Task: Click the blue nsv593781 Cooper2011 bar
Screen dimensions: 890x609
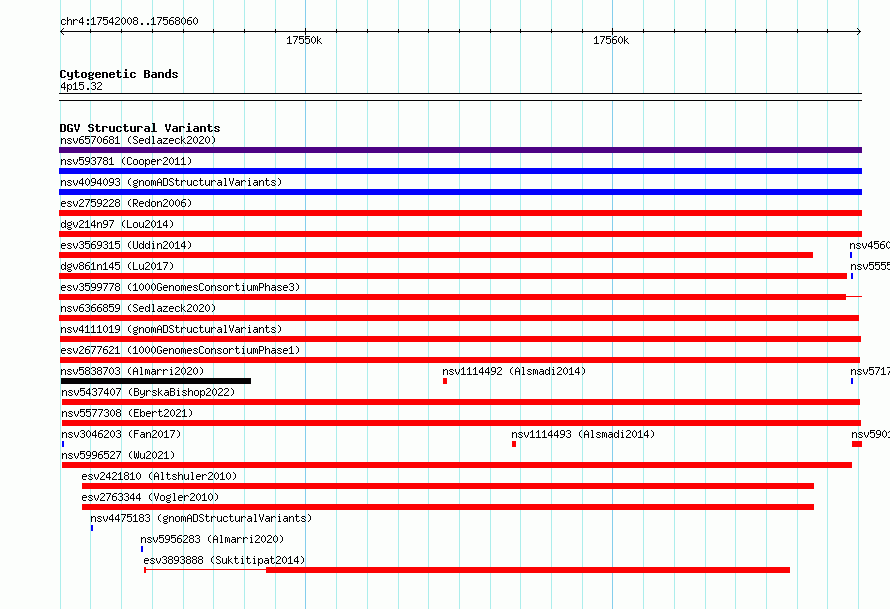Action: [x=460, y=171]
